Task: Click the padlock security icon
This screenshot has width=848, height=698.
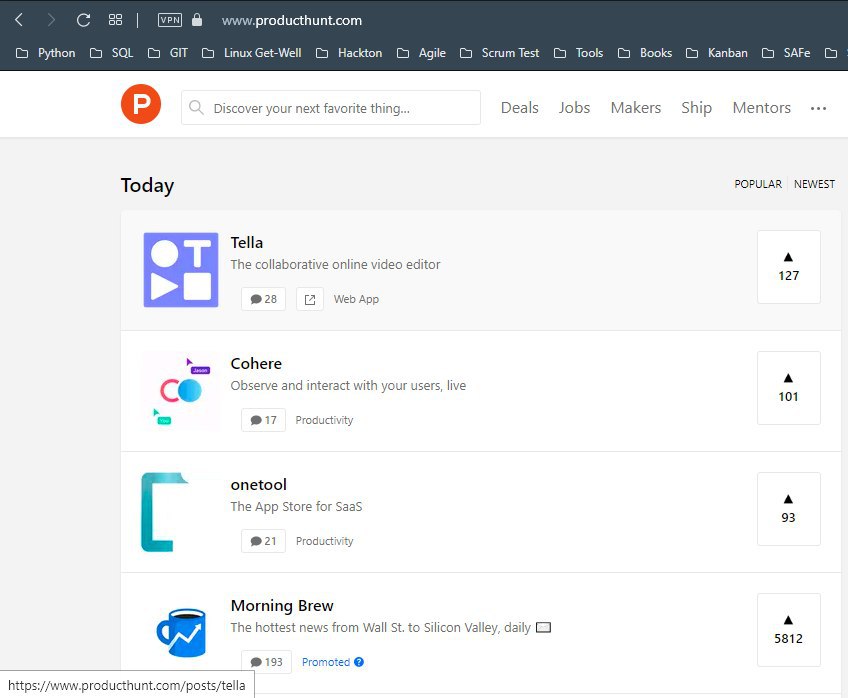Action: [x=197, y=20]
